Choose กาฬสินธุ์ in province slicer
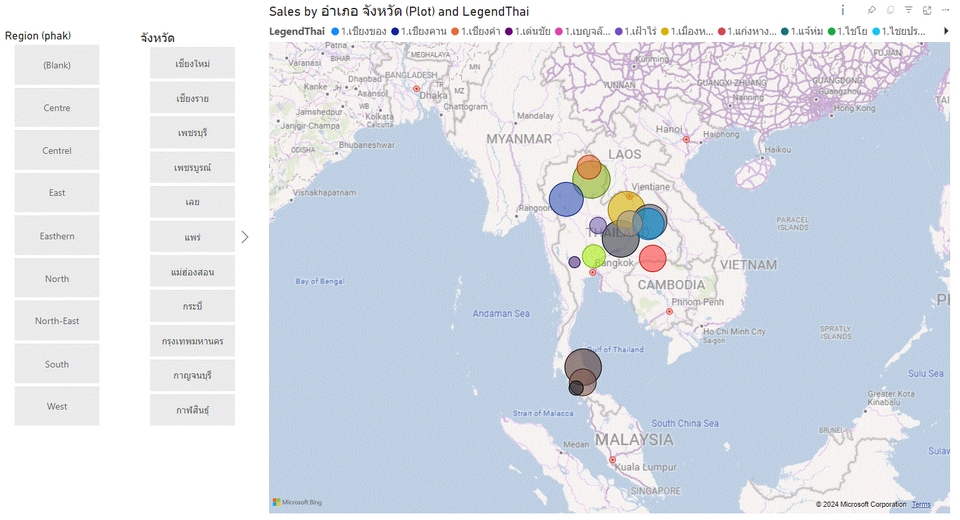This screenshot has height=520, width=960. pos(192,410)
